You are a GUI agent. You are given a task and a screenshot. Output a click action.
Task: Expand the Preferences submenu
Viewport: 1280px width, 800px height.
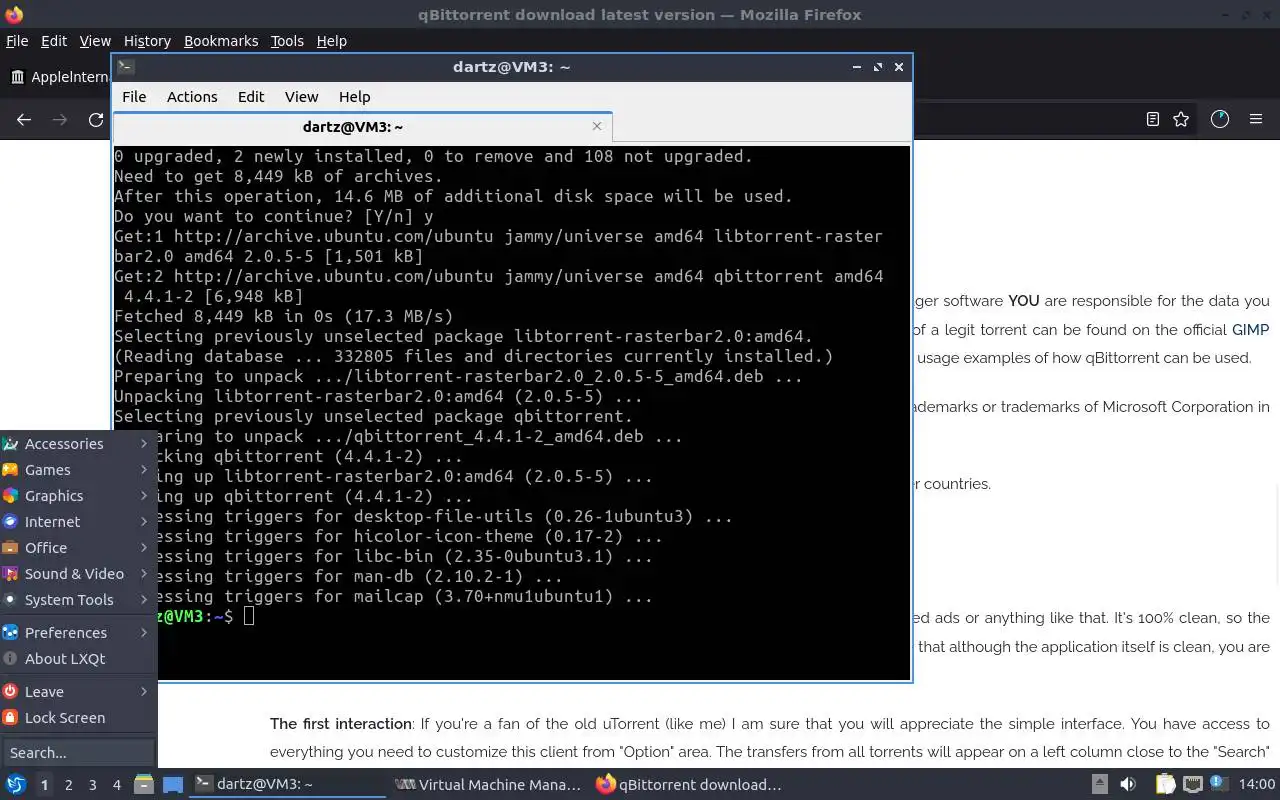[x=78, y=632]
